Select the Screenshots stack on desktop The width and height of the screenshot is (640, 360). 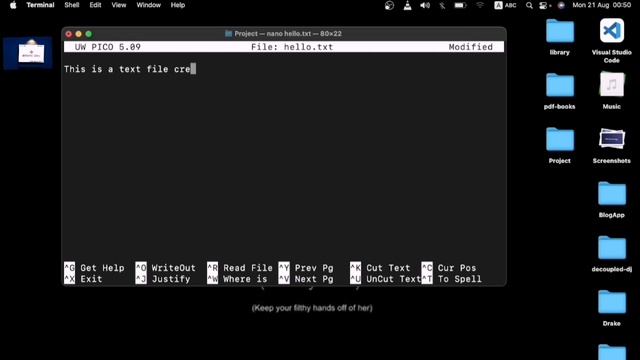point(611,145)
